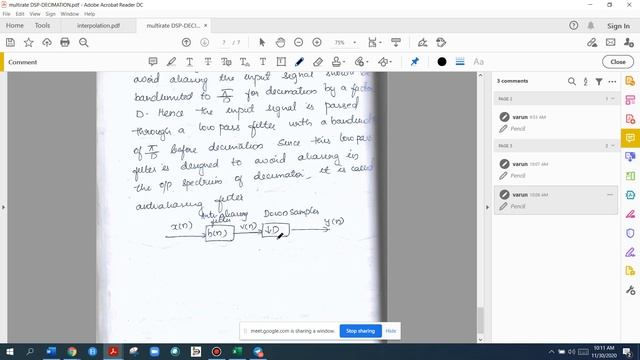Open the Drawing shapes dropdown
The width and height of the screenshot is (640, 360).
[x=385, y=62]
